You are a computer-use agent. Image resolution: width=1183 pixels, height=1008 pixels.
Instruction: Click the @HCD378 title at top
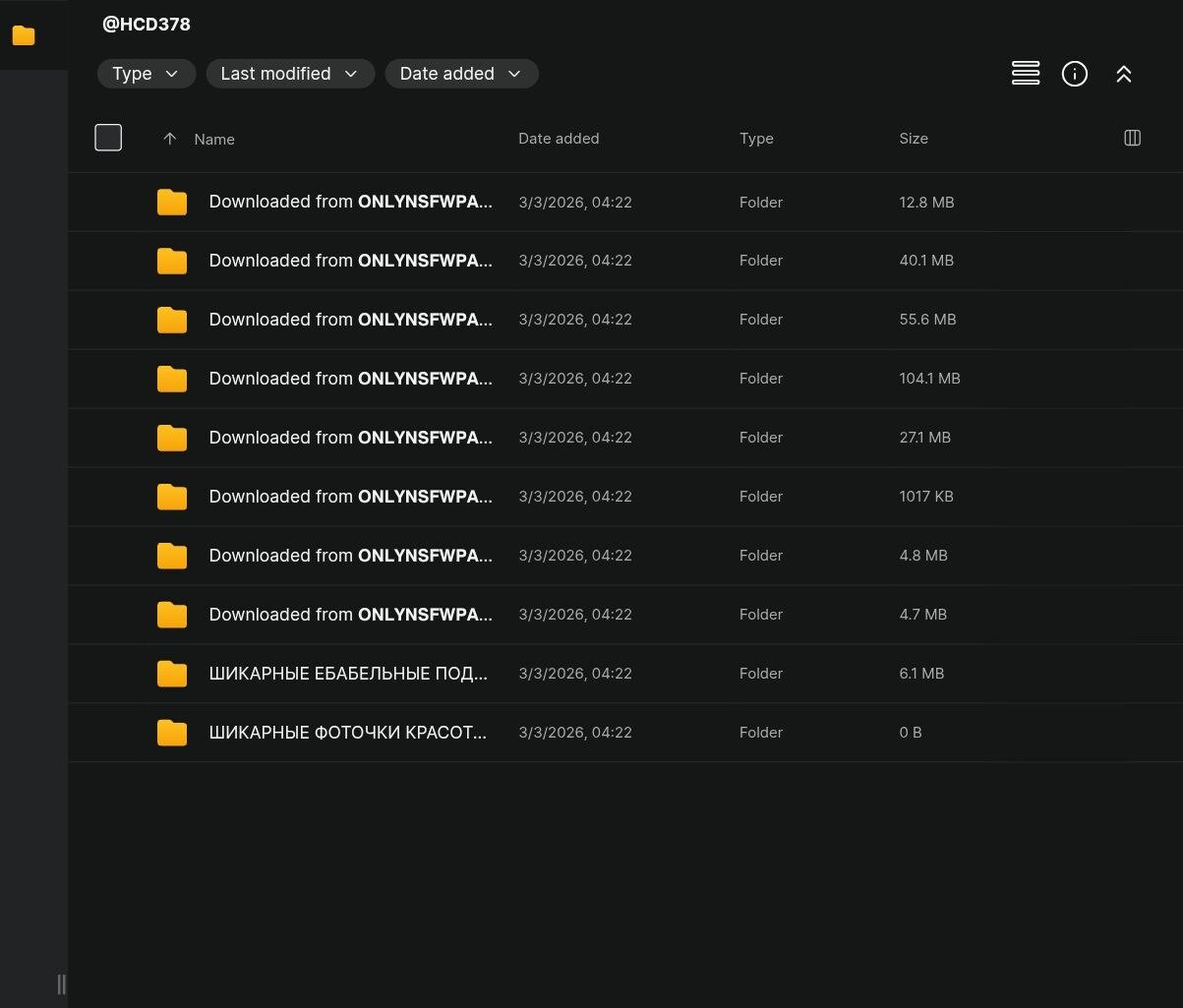147,25
